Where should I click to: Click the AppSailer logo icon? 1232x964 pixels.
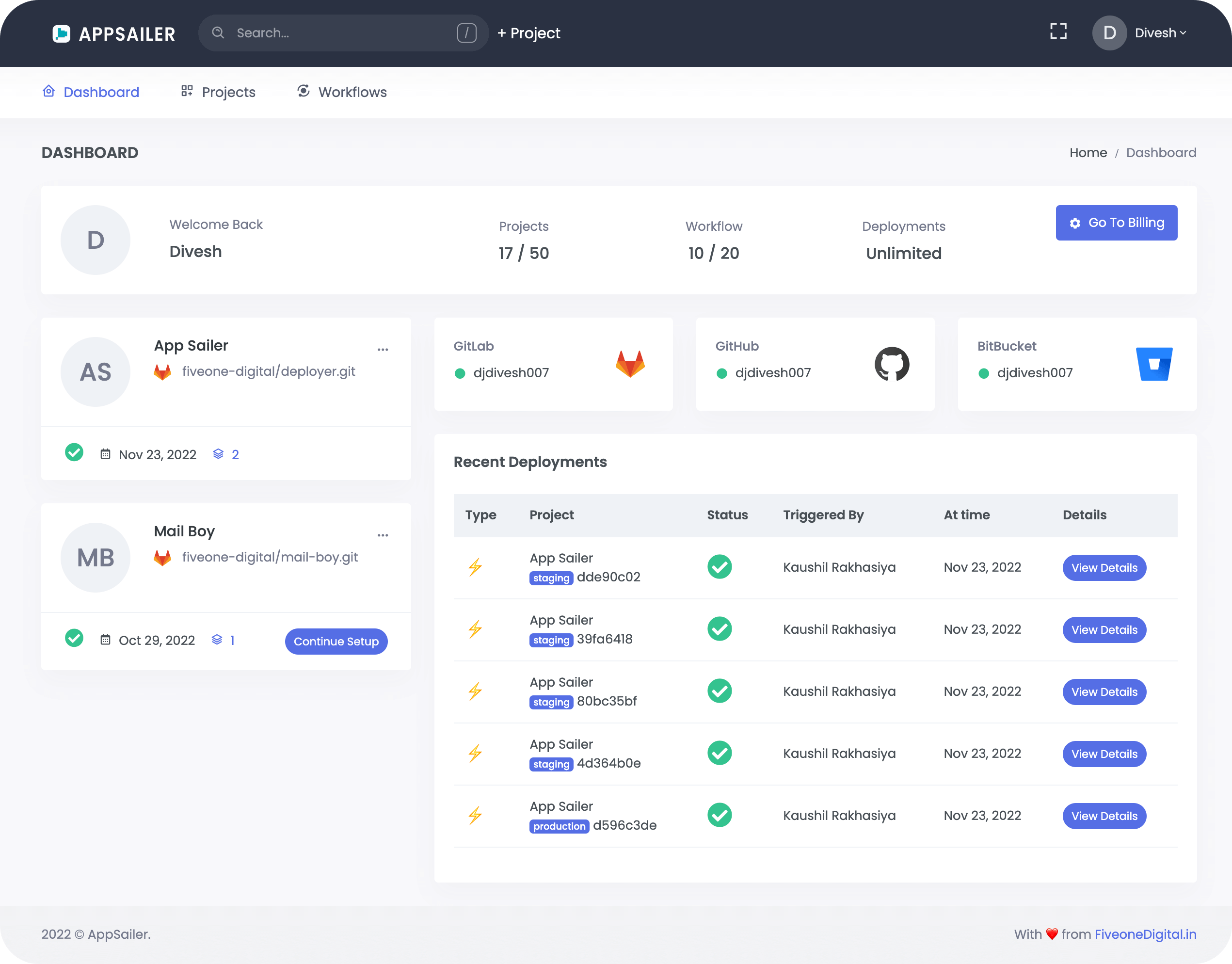coord(62,33)
